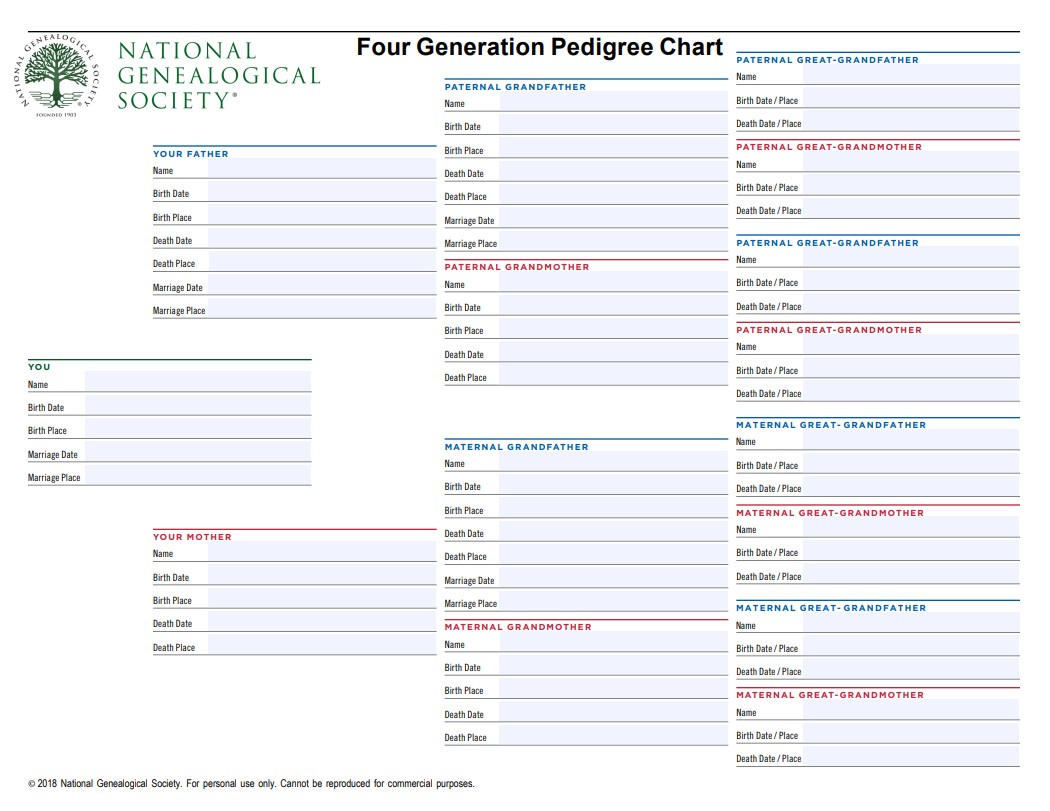The width and height of the screenshot is (1050, 811).
Task: Click Paternal Grandmother's Birth Place field
Action: coord(613,328)
